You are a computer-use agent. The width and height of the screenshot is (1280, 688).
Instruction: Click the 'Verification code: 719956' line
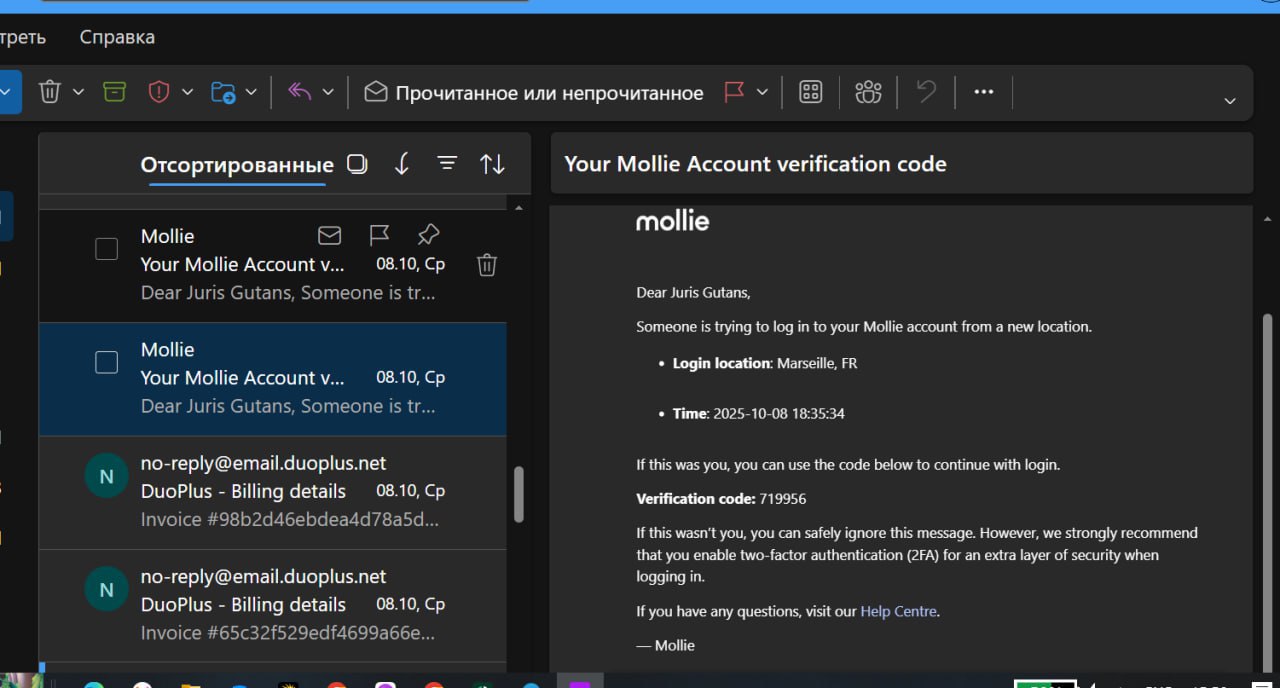721,498
